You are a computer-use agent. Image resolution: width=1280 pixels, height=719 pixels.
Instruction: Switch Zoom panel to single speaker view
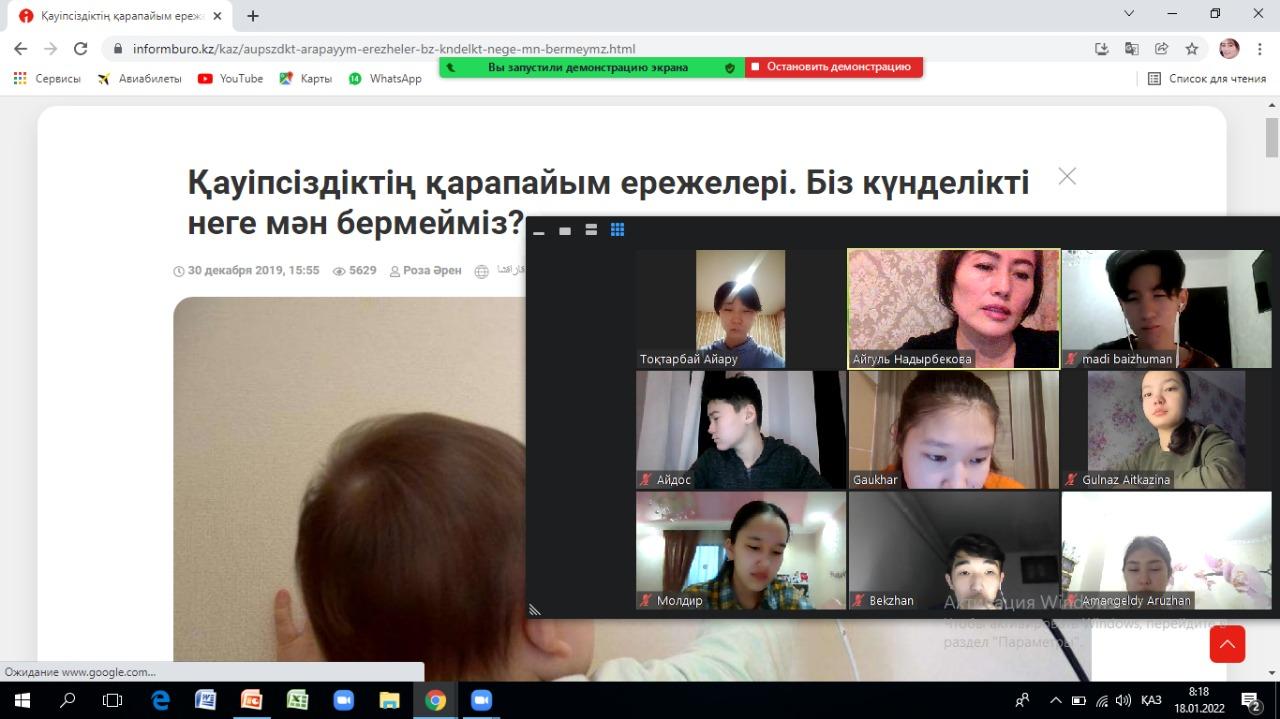point(565,231)
